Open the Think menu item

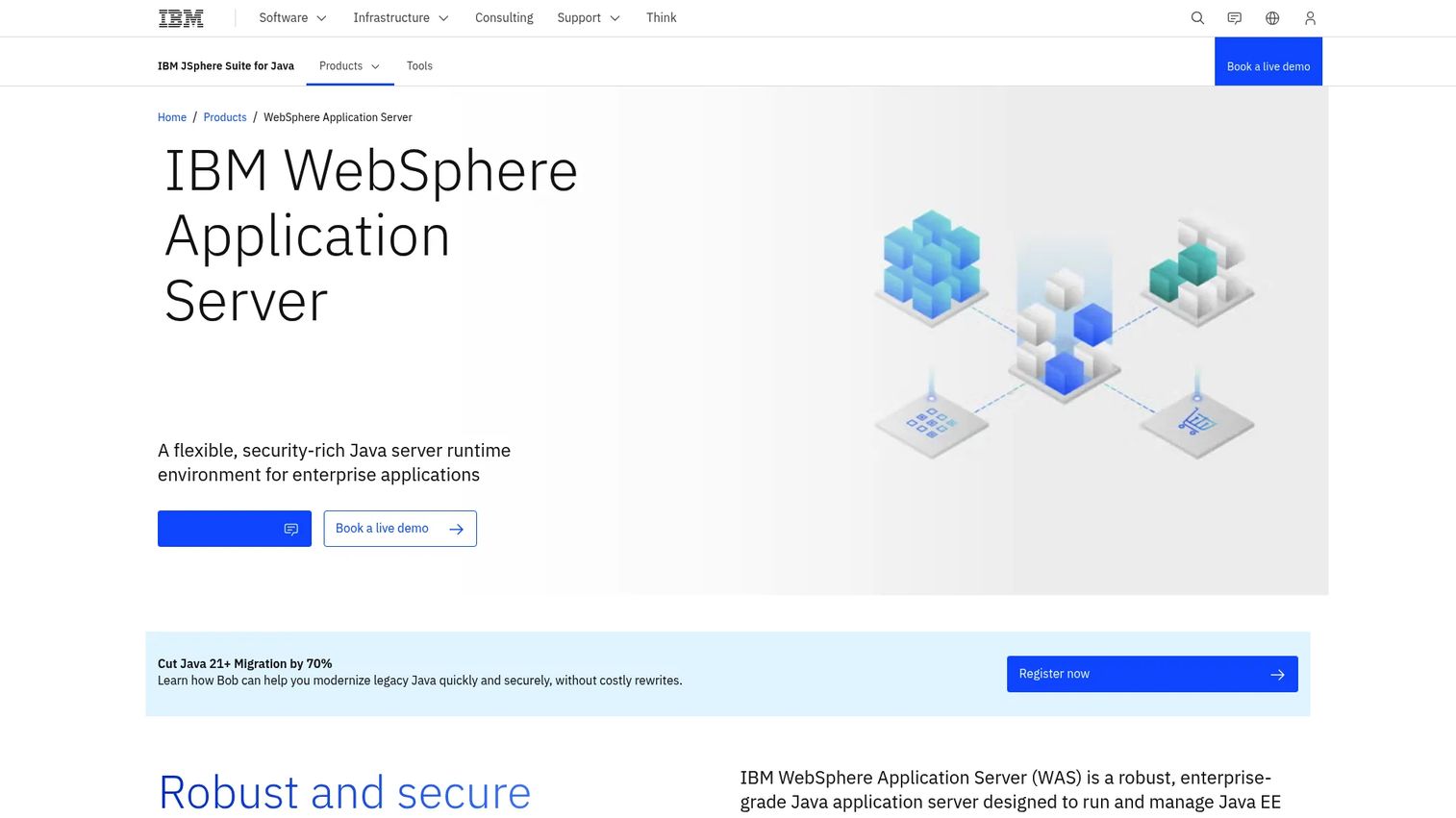[662, 18]
